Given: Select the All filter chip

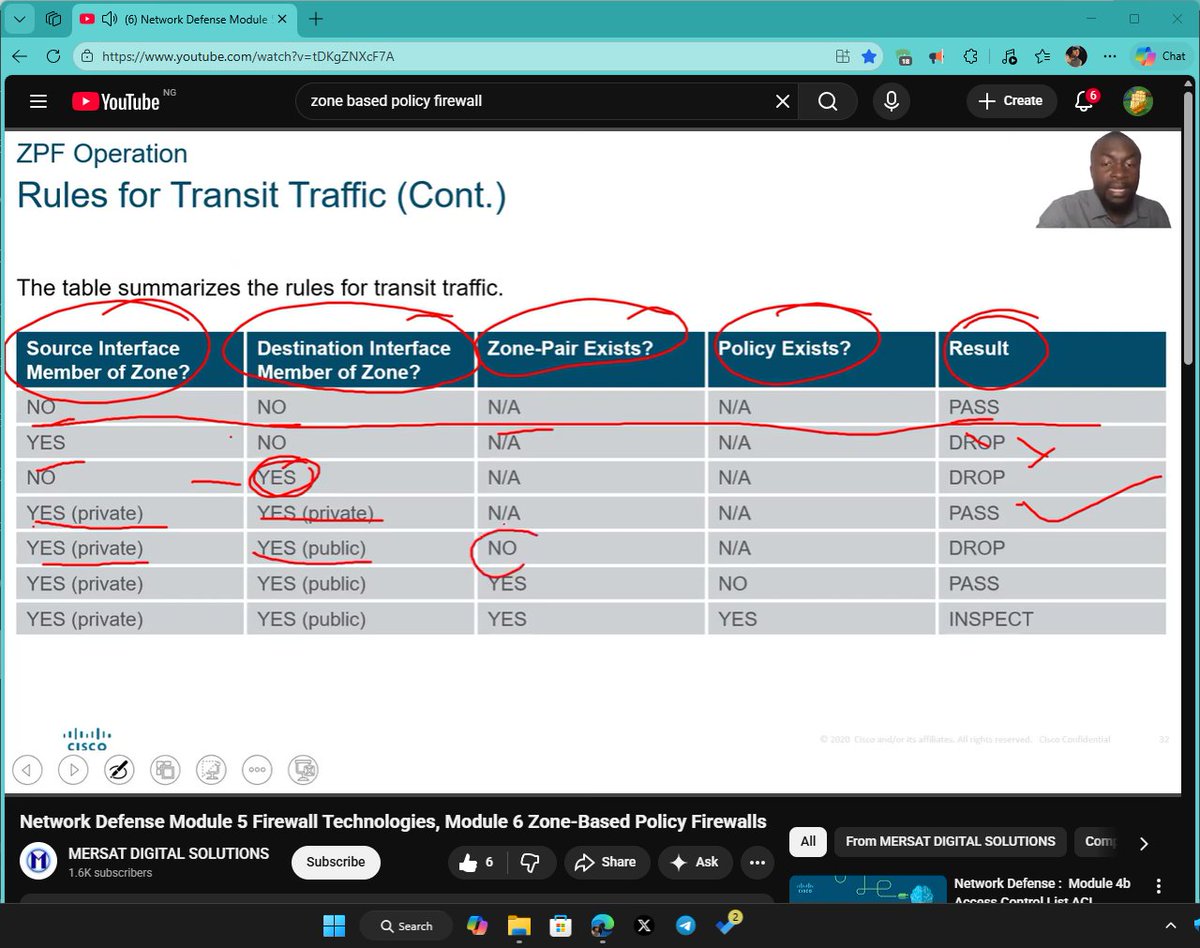Looking at the screenshot, I should click(808, 842).
